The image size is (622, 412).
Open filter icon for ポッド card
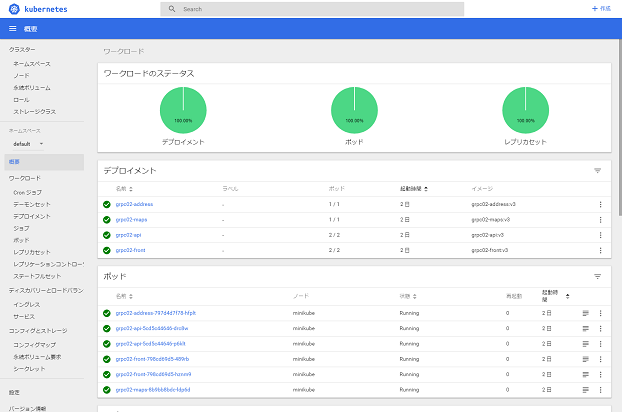[597, 276]
